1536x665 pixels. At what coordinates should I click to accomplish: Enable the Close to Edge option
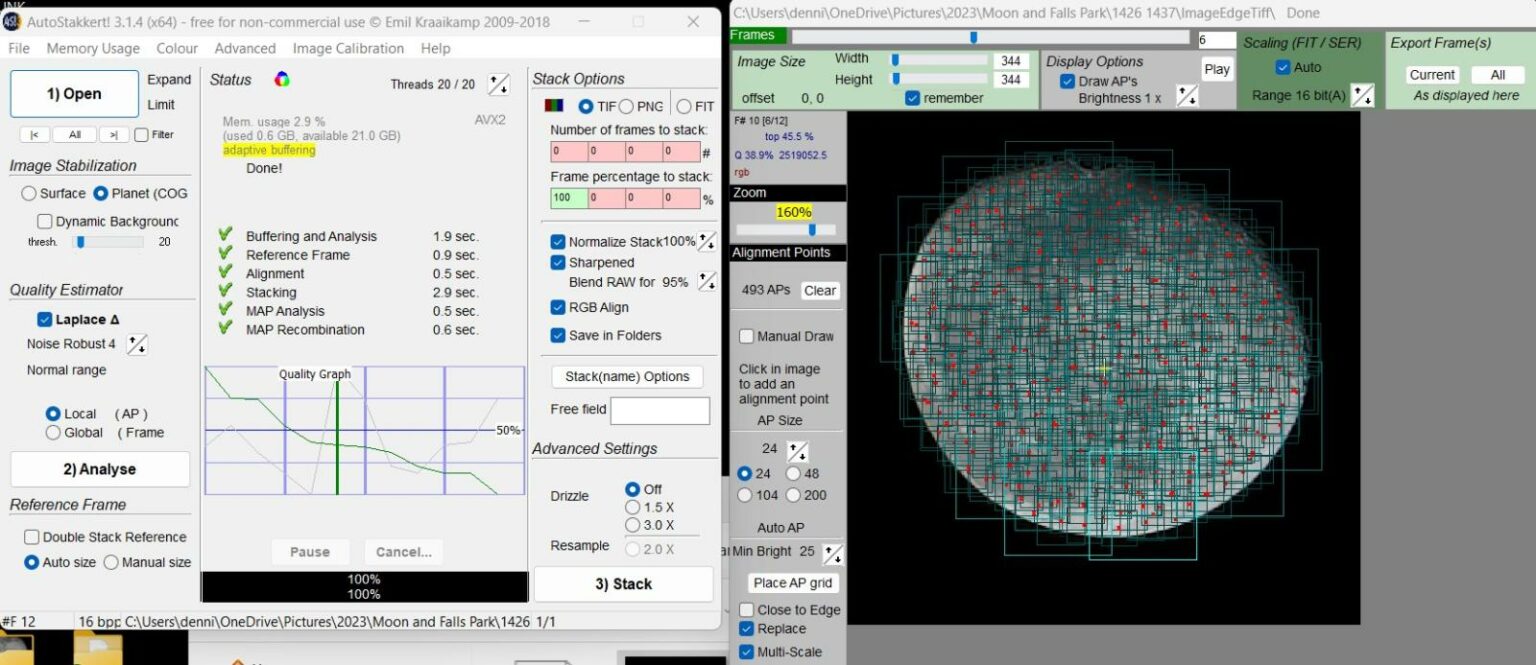(x=746, y=610)
